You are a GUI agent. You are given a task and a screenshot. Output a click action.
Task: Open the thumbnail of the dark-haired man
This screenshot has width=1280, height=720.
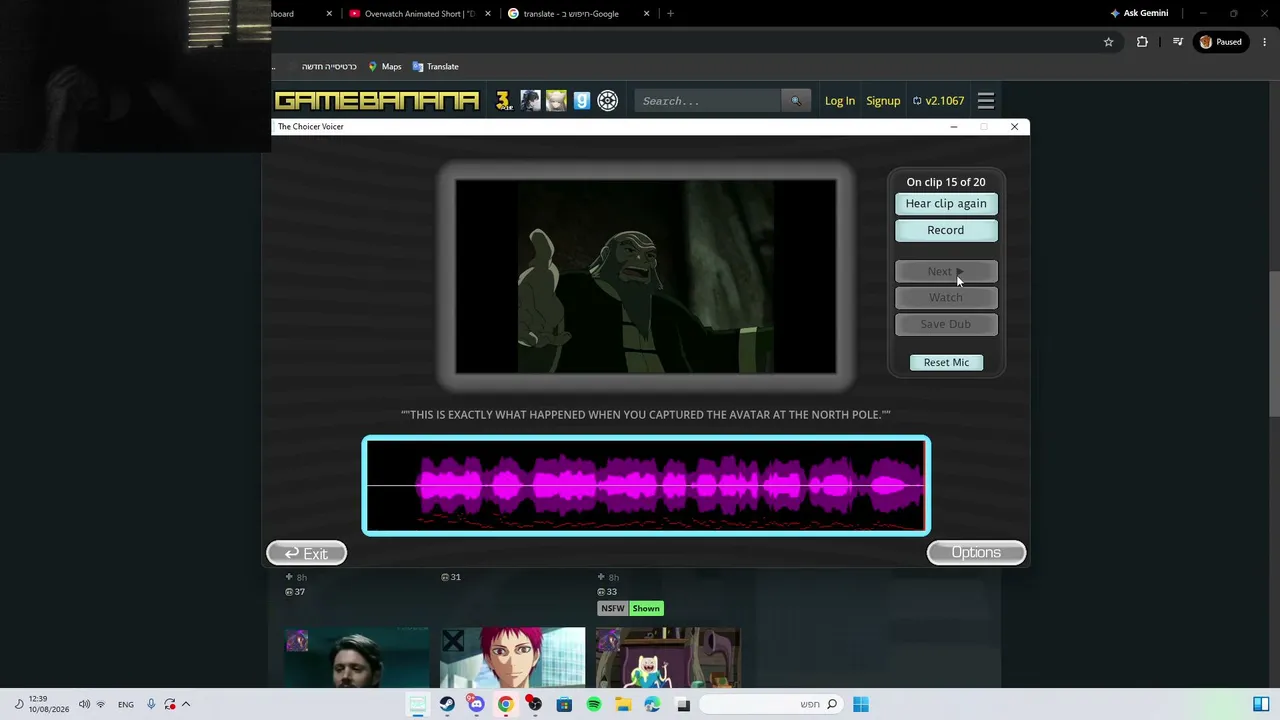click(x=357, y=657)
